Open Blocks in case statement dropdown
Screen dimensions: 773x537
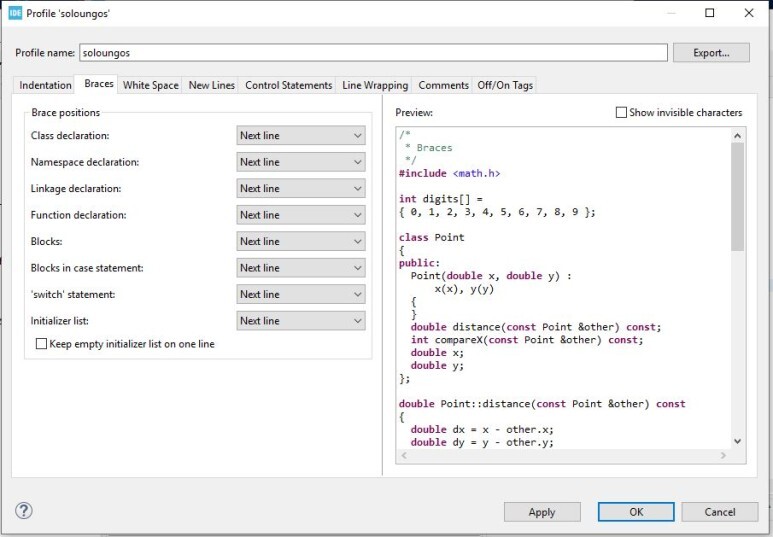tap(301, 268)
